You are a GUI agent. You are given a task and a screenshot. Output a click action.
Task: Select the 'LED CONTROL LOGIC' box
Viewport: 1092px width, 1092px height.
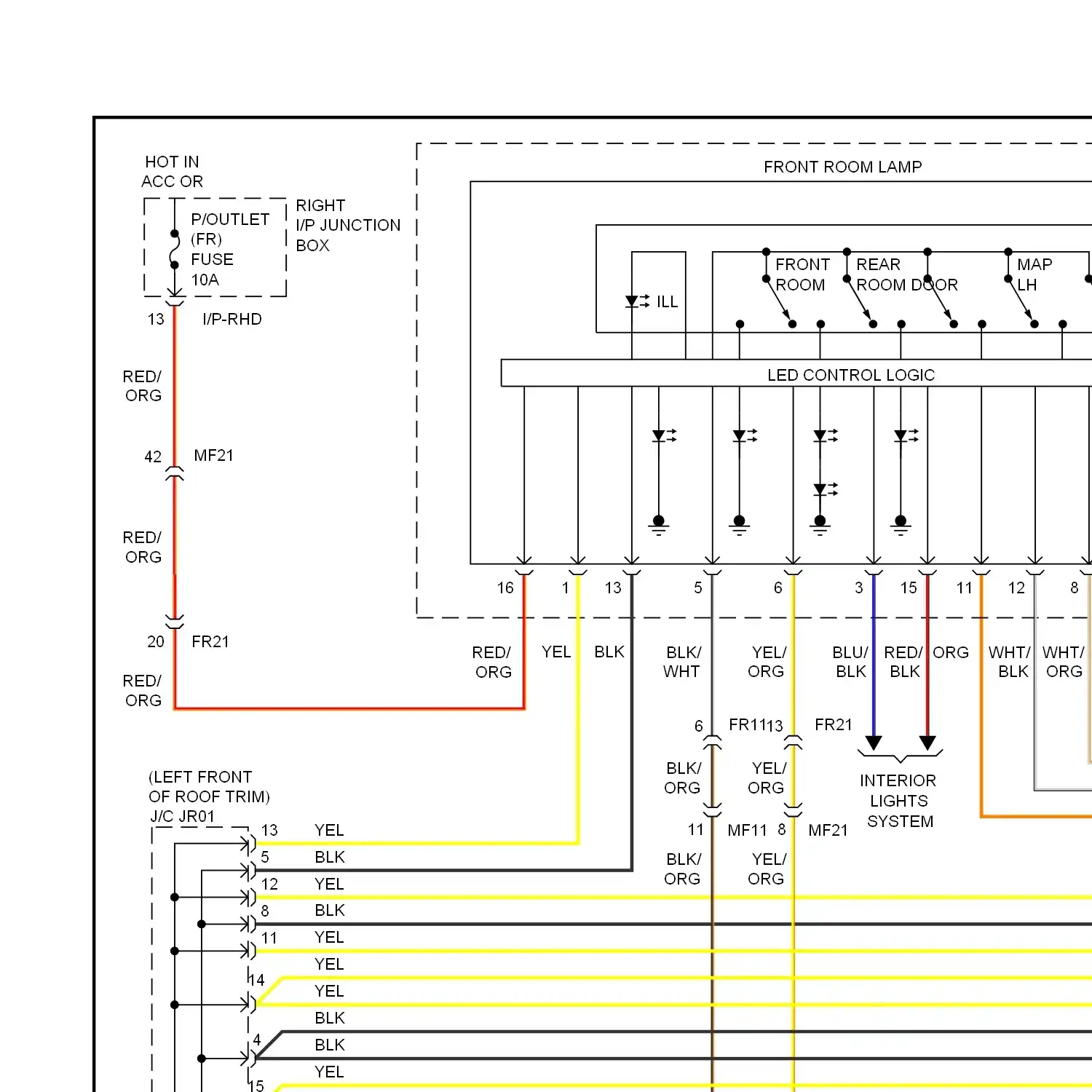796,373
